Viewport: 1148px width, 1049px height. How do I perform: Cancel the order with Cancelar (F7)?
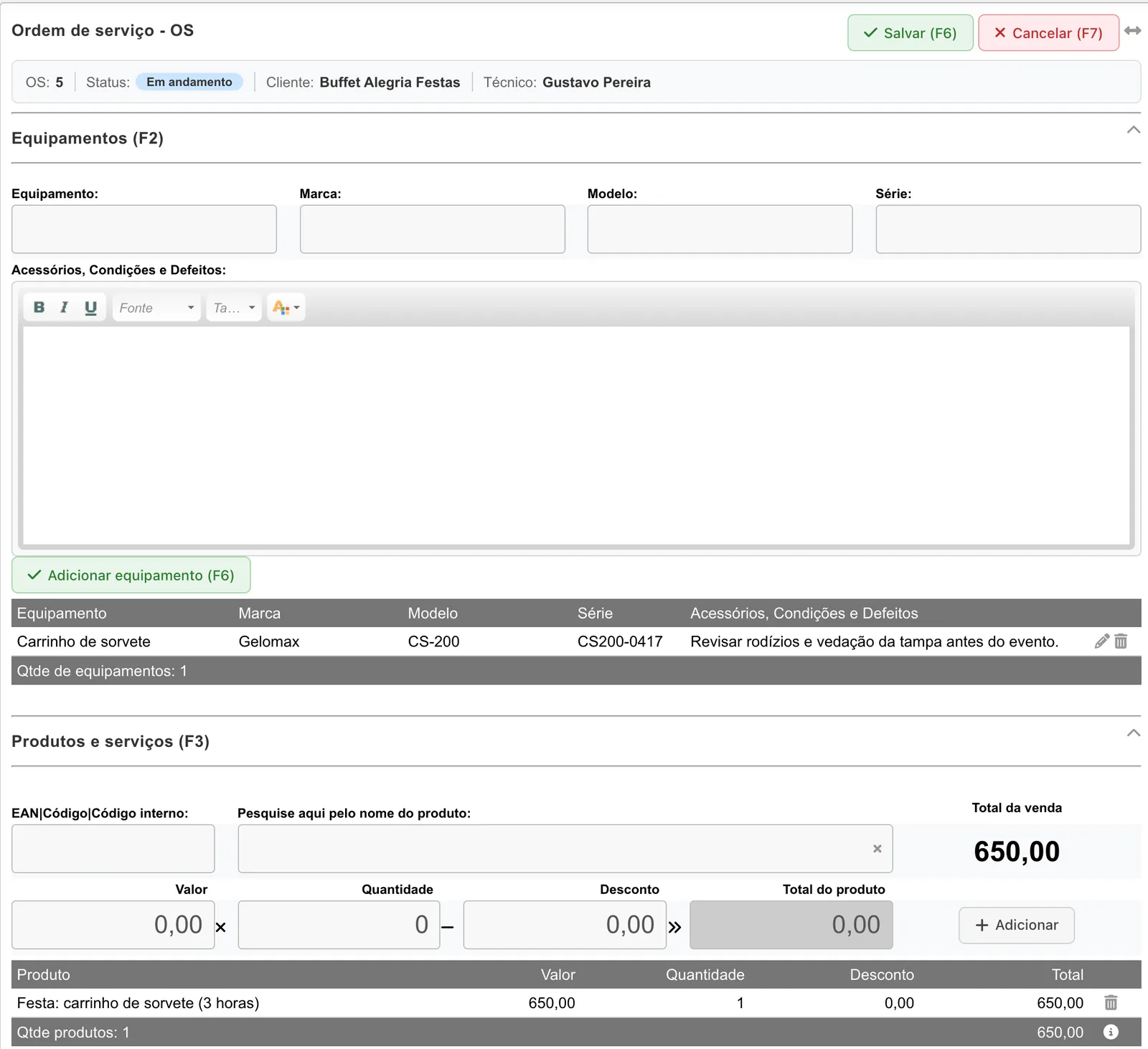1048,33
